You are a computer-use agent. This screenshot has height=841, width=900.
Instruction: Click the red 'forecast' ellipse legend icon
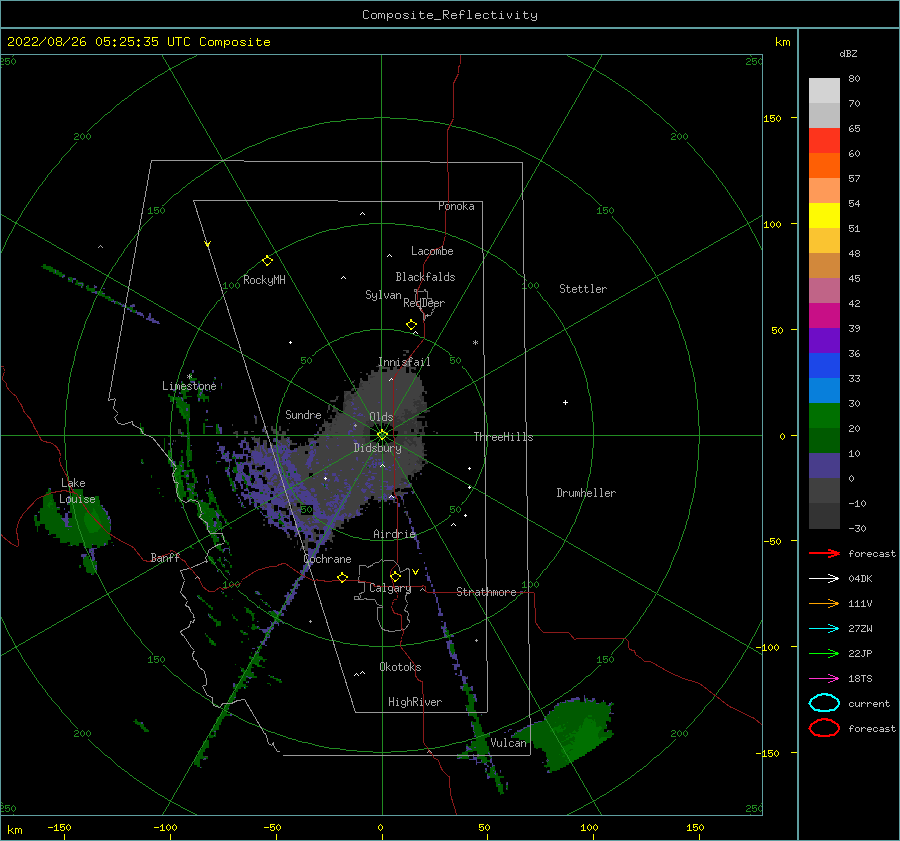point(824,728)
